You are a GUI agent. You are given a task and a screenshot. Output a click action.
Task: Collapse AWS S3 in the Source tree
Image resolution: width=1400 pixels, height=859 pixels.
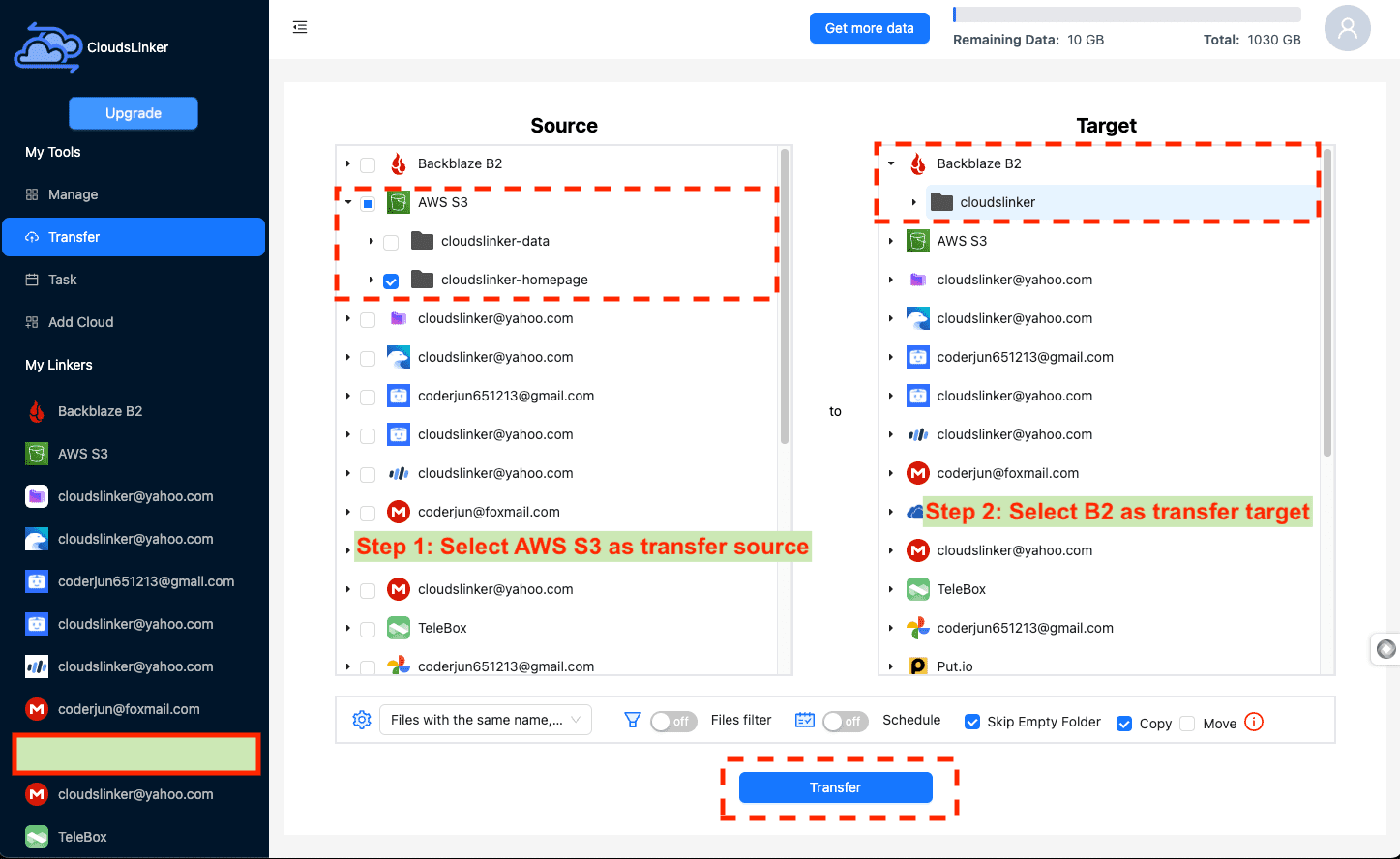(x=348, y=202)
